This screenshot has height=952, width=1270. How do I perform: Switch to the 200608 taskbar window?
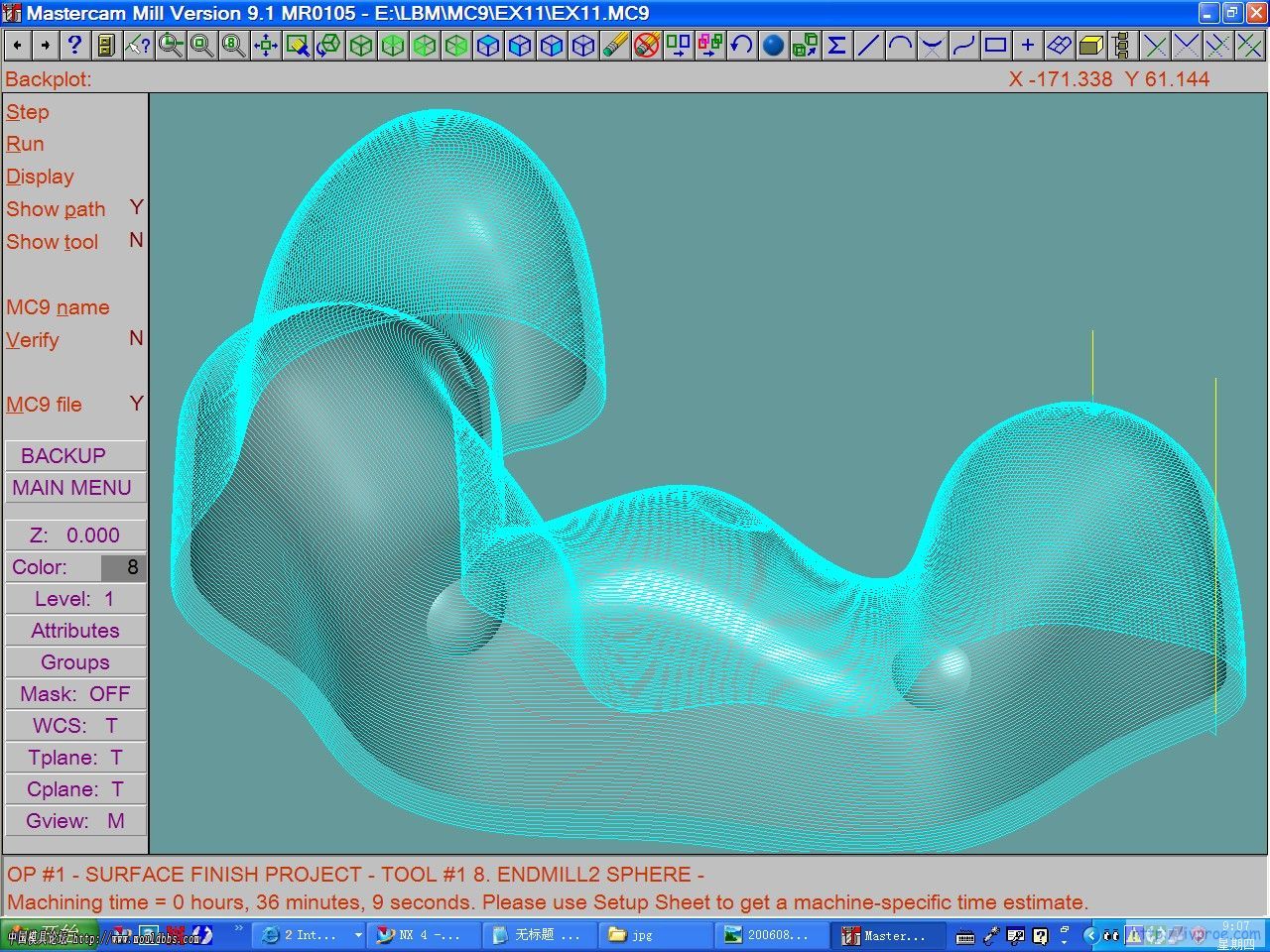click(772, 935)
